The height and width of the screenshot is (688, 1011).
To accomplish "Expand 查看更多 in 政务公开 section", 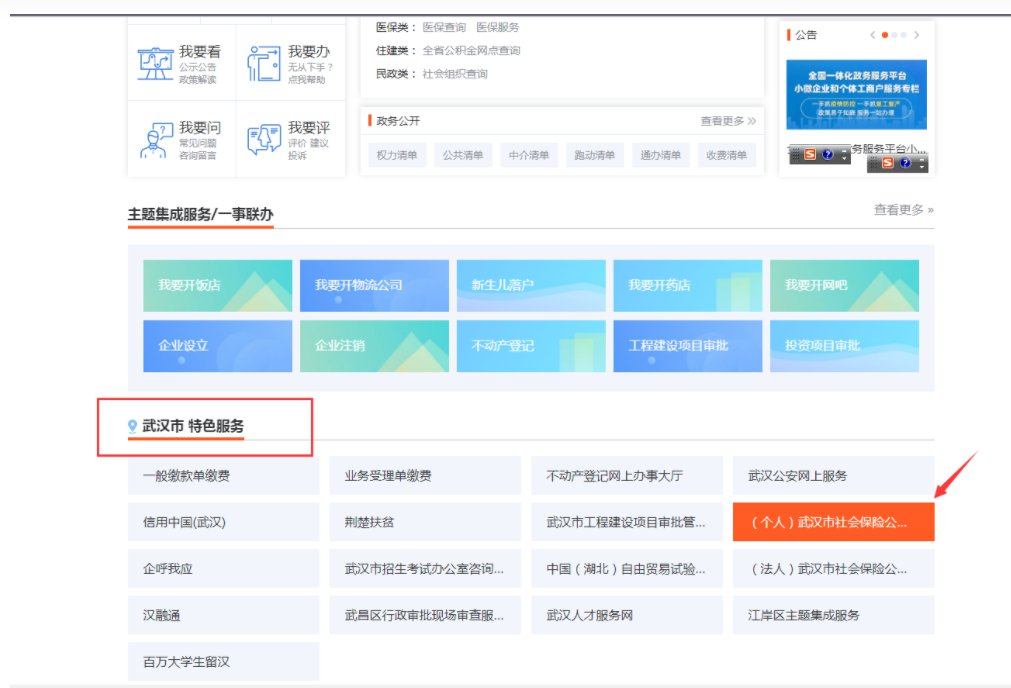I will (x=727, y=121).
